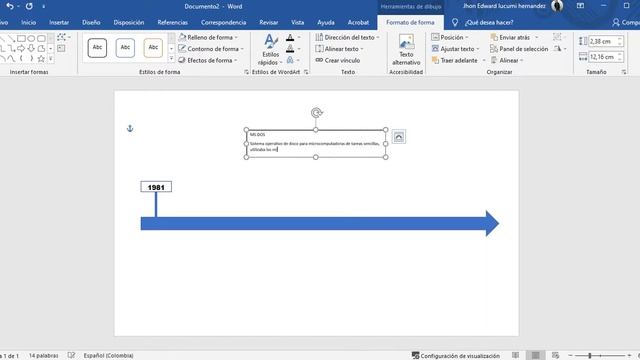640x360 pixels.
Task: Adjust the zoom slider handle
Action: coord(589,356)
